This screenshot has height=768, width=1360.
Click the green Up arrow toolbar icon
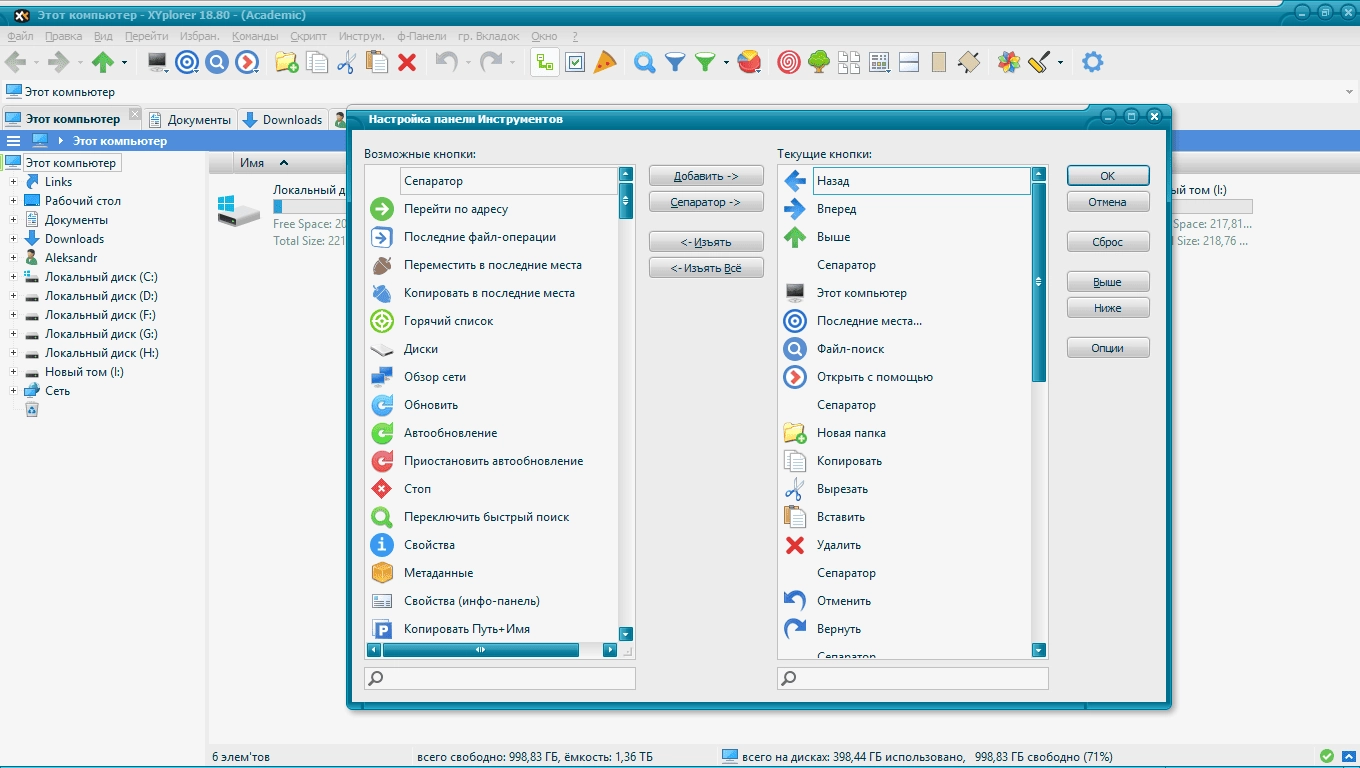[x=102, y=62]
